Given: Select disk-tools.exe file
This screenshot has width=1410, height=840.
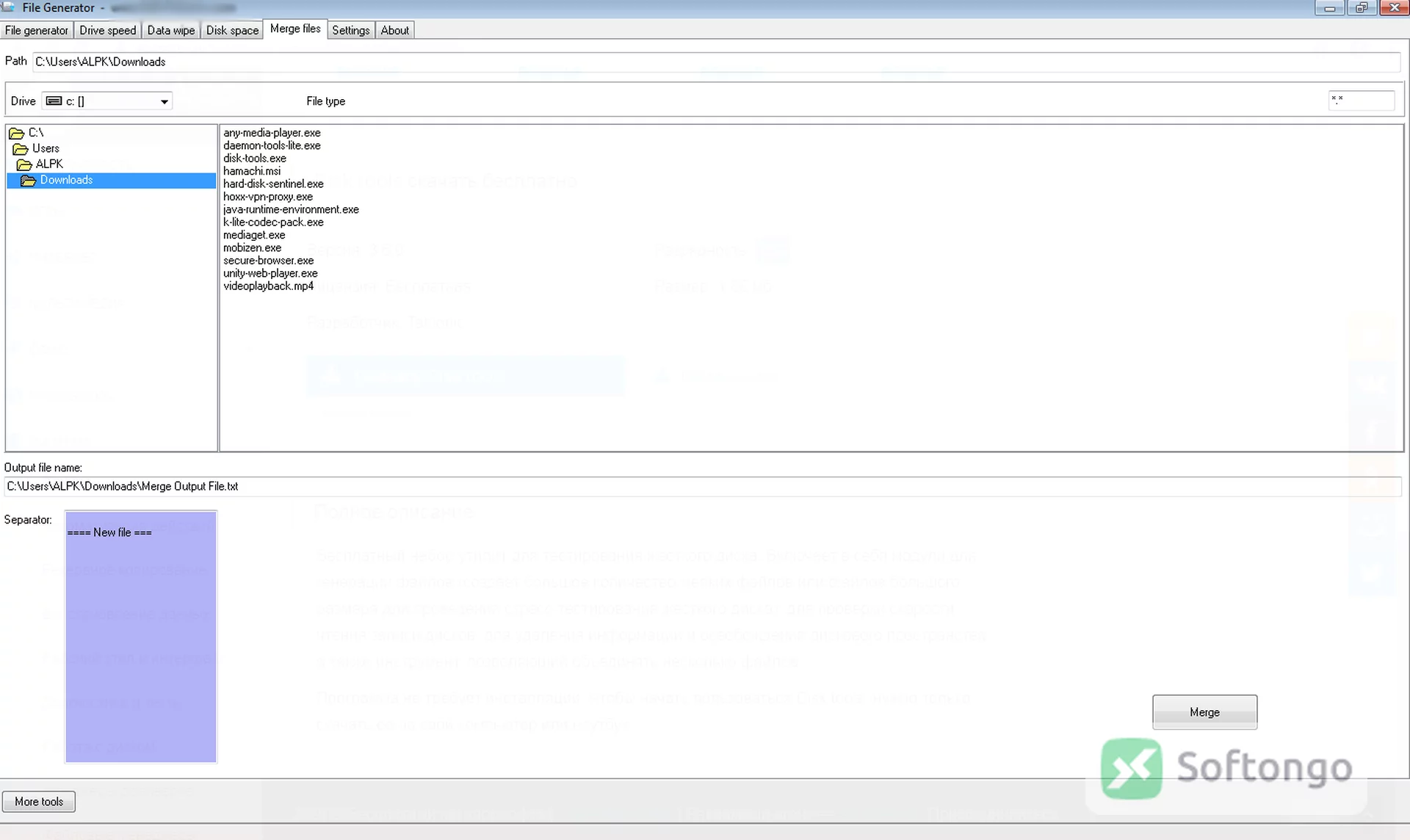Looking at the screenshot, I should click(x=255, y=159).
